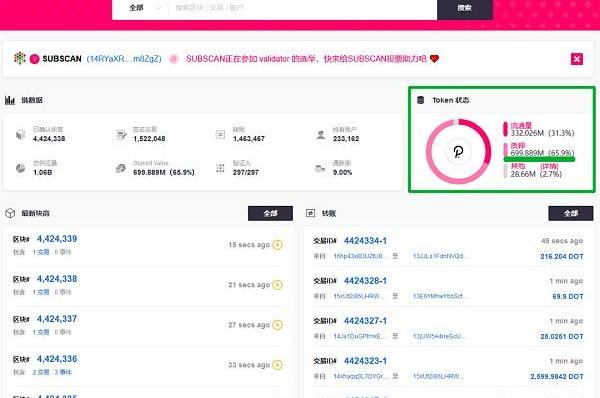This screenshot has height=398, width=600.
Task: View all transfers button
Action: tap(571, 213)
